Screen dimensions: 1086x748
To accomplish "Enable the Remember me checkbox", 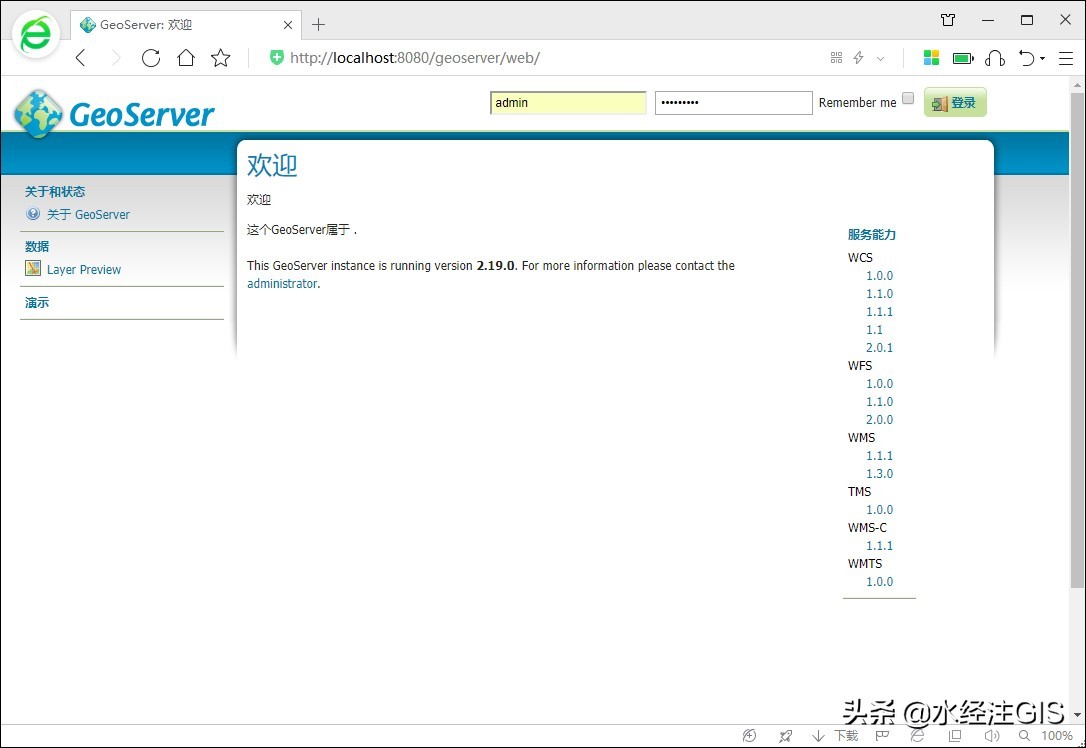I will point(908,98).
